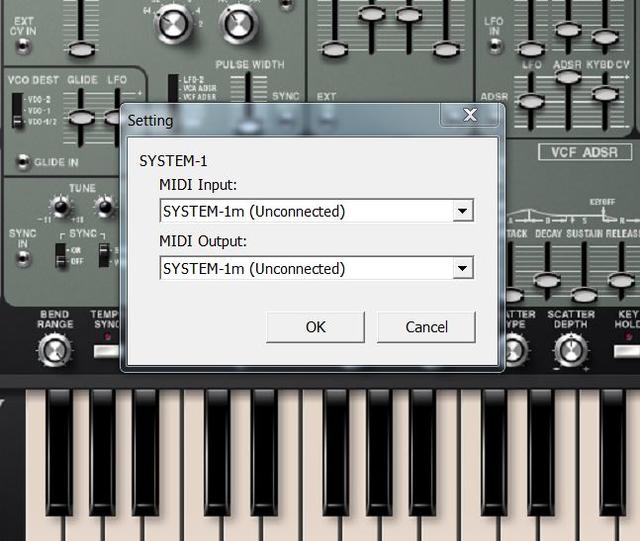The width and height of the screenshot is (640, 541).
Task: Click the left TUNE knob
Action: click(61, 207)
